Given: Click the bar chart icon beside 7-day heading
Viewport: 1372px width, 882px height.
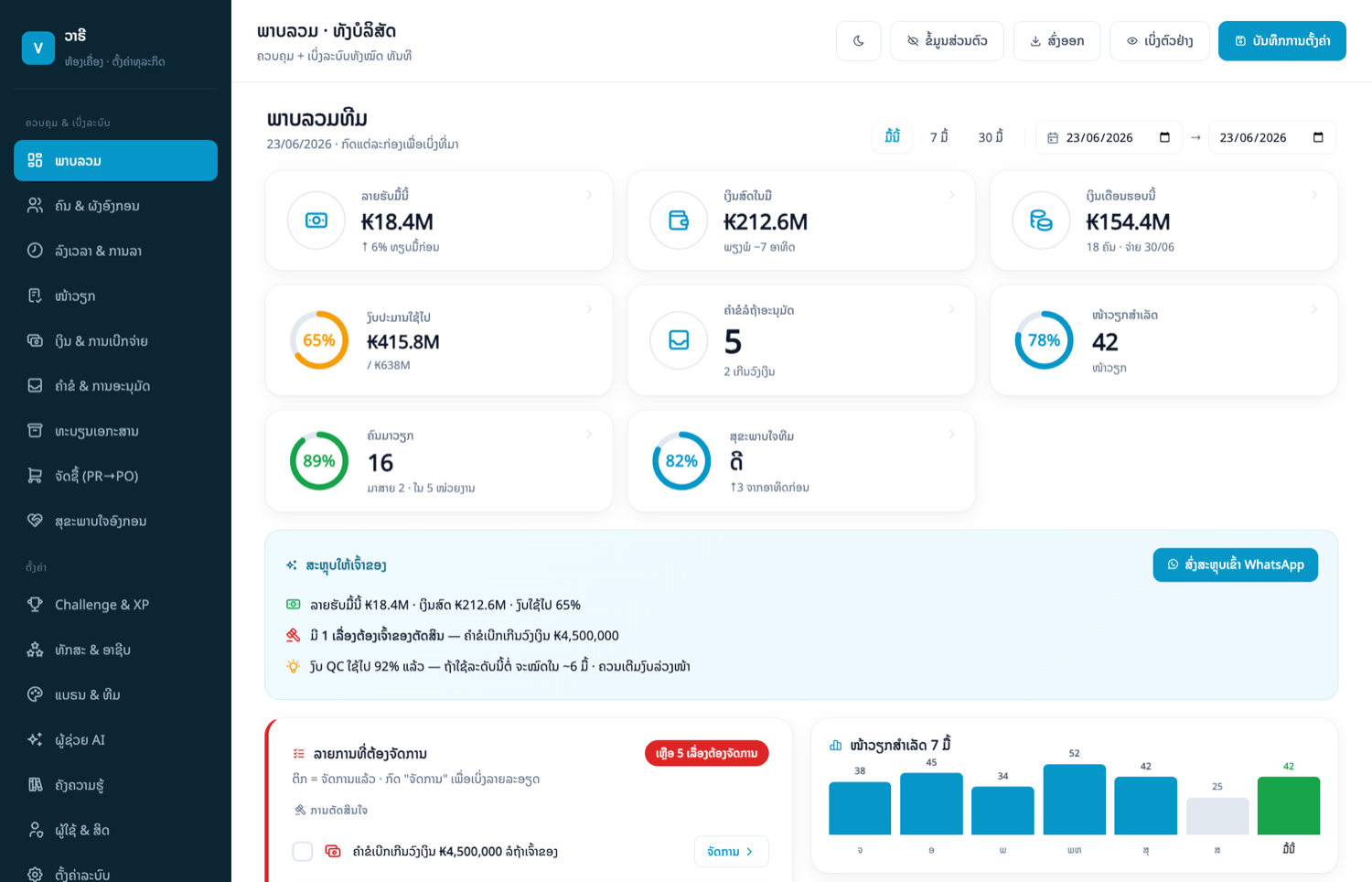Looking at the screenshot, I should coord(835,746).
